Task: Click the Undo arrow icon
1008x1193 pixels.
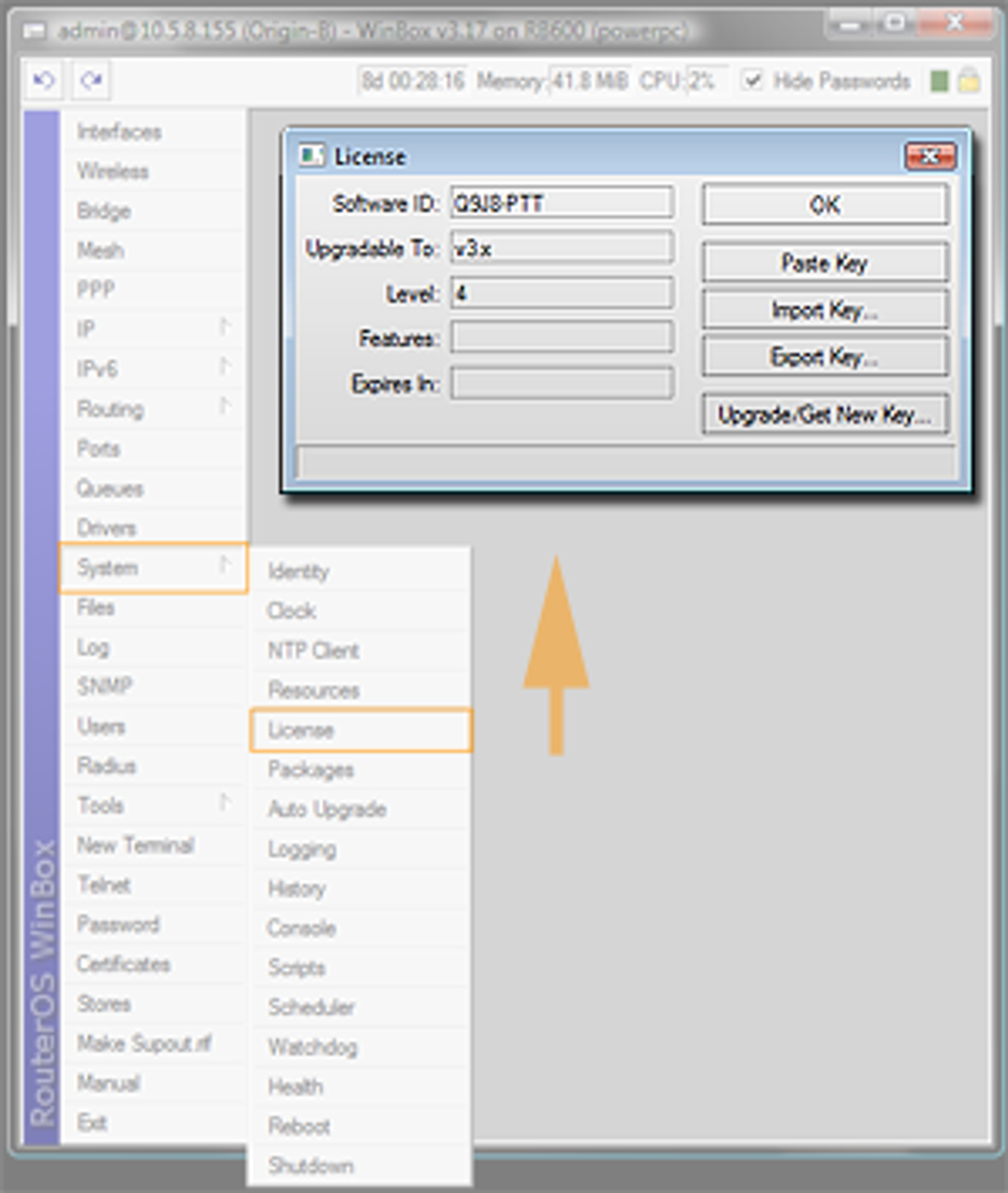Action: coord(44,80)
